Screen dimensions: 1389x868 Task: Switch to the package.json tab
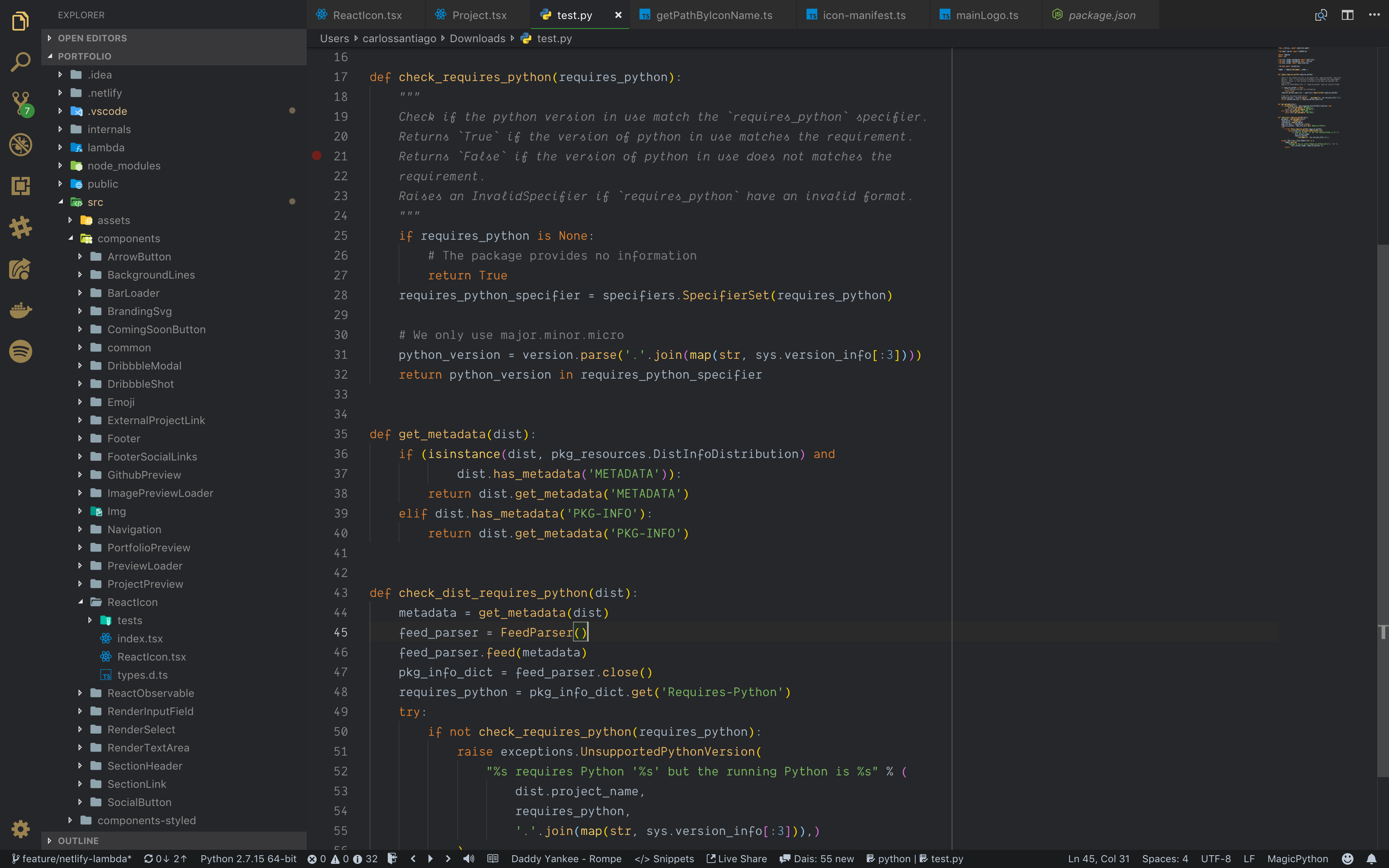coord(1101,16)
